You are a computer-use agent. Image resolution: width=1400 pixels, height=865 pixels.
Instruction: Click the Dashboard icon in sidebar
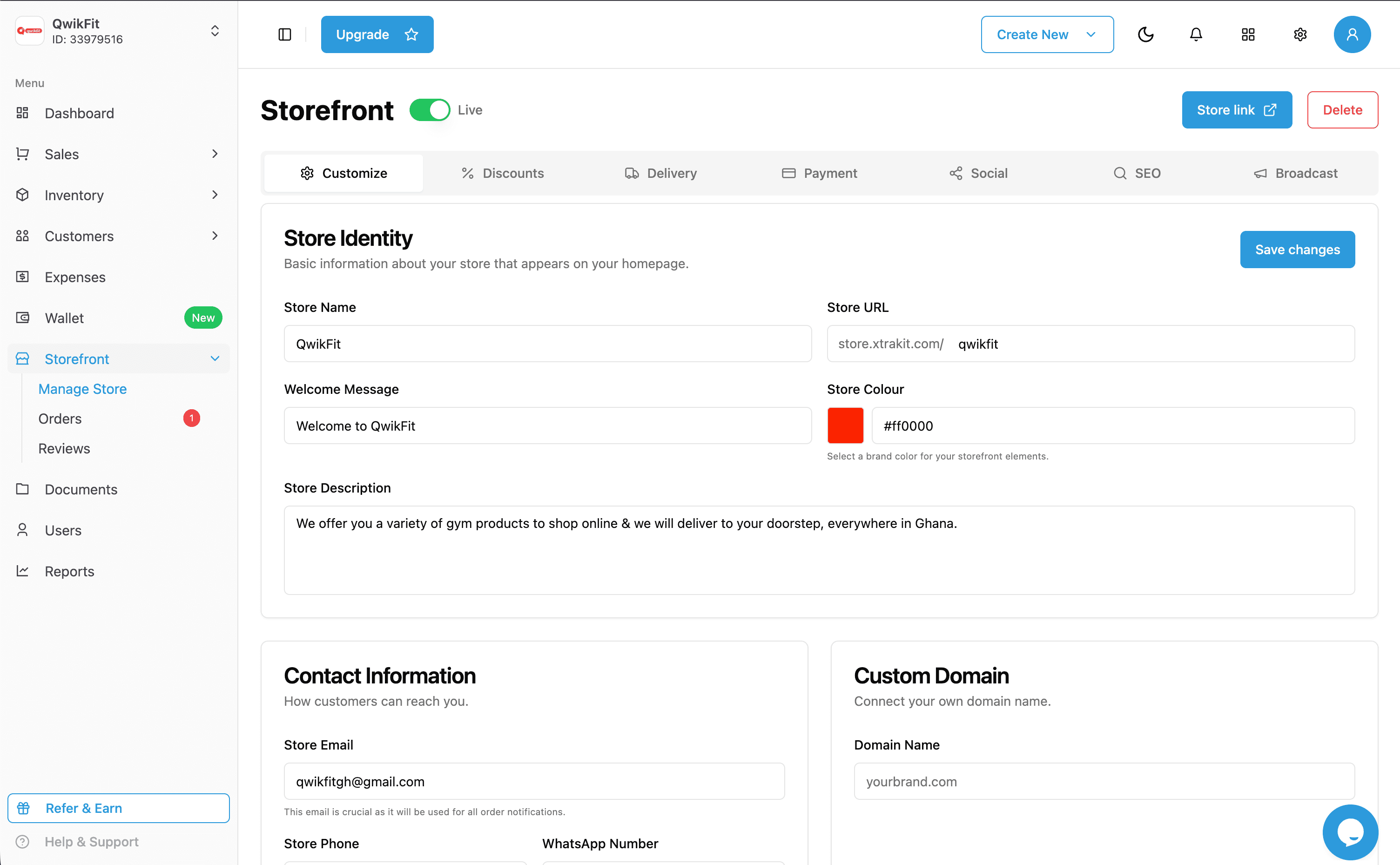click(22, 113)
